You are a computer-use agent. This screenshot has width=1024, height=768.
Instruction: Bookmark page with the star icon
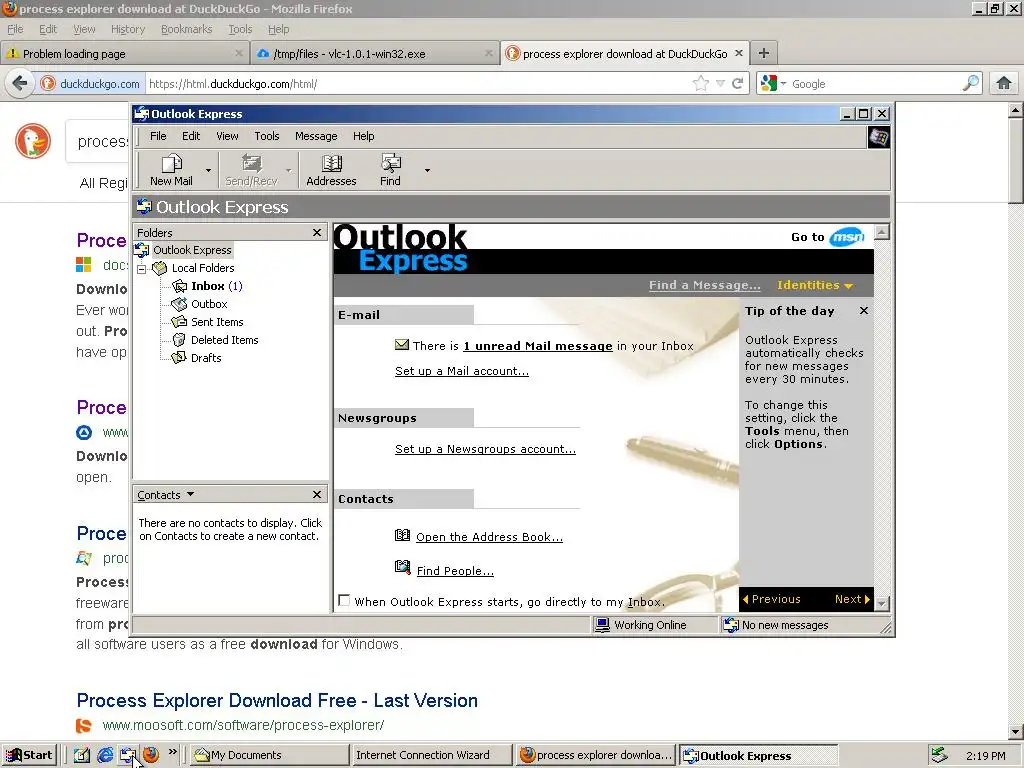(700, 84)
